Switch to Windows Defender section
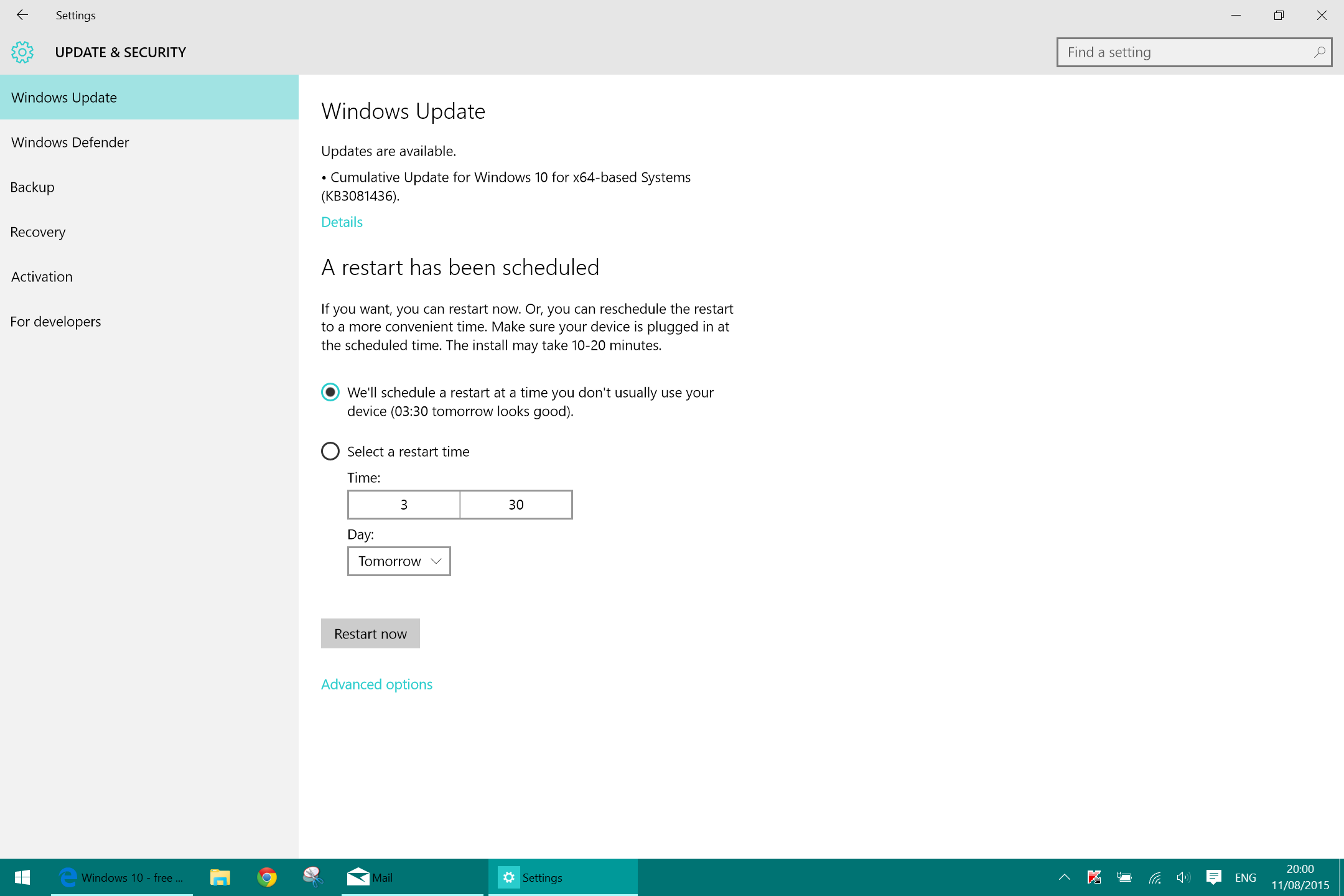1344x896 pixels. (70, 142)
